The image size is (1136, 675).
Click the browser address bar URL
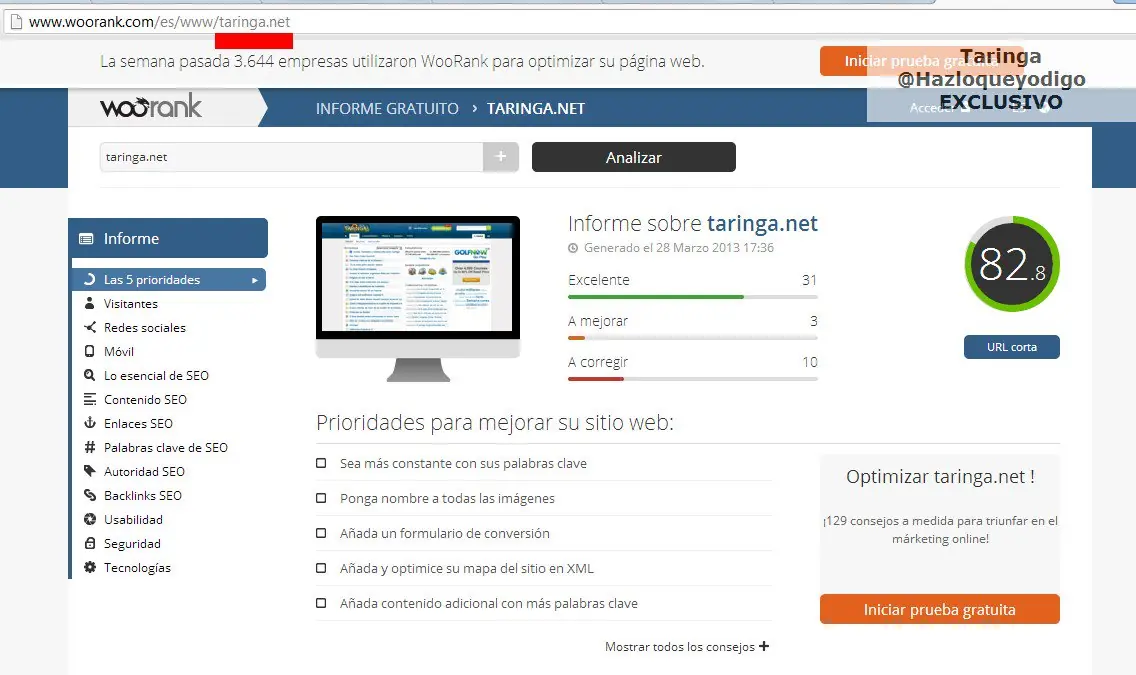coord(159,22)
